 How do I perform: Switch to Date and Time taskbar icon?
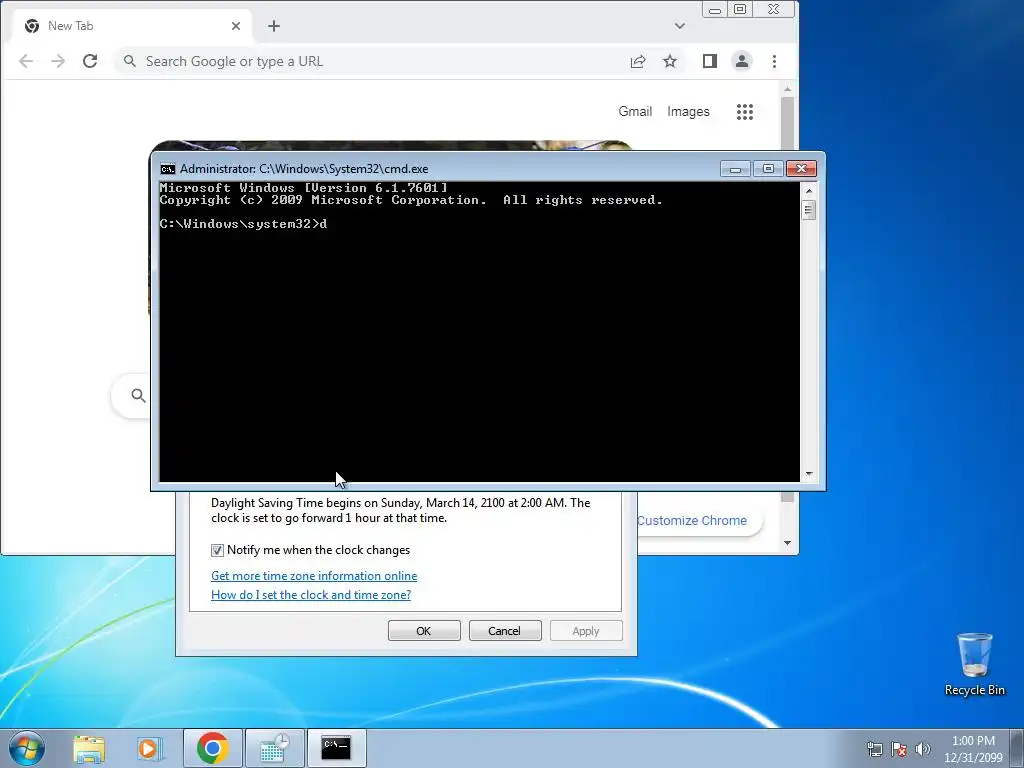click(274, 748)
